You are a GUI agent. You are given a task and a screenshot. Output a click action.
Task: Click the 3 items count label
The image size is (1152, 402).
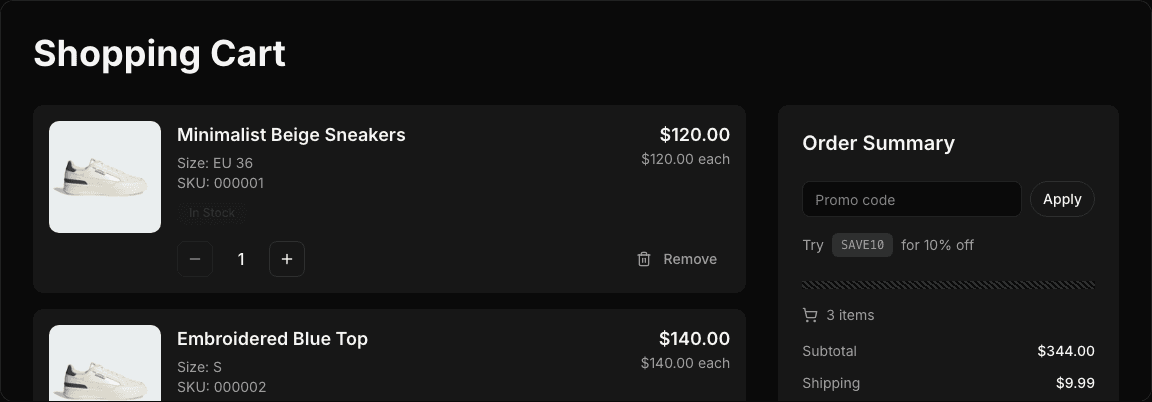pos(850,315)
